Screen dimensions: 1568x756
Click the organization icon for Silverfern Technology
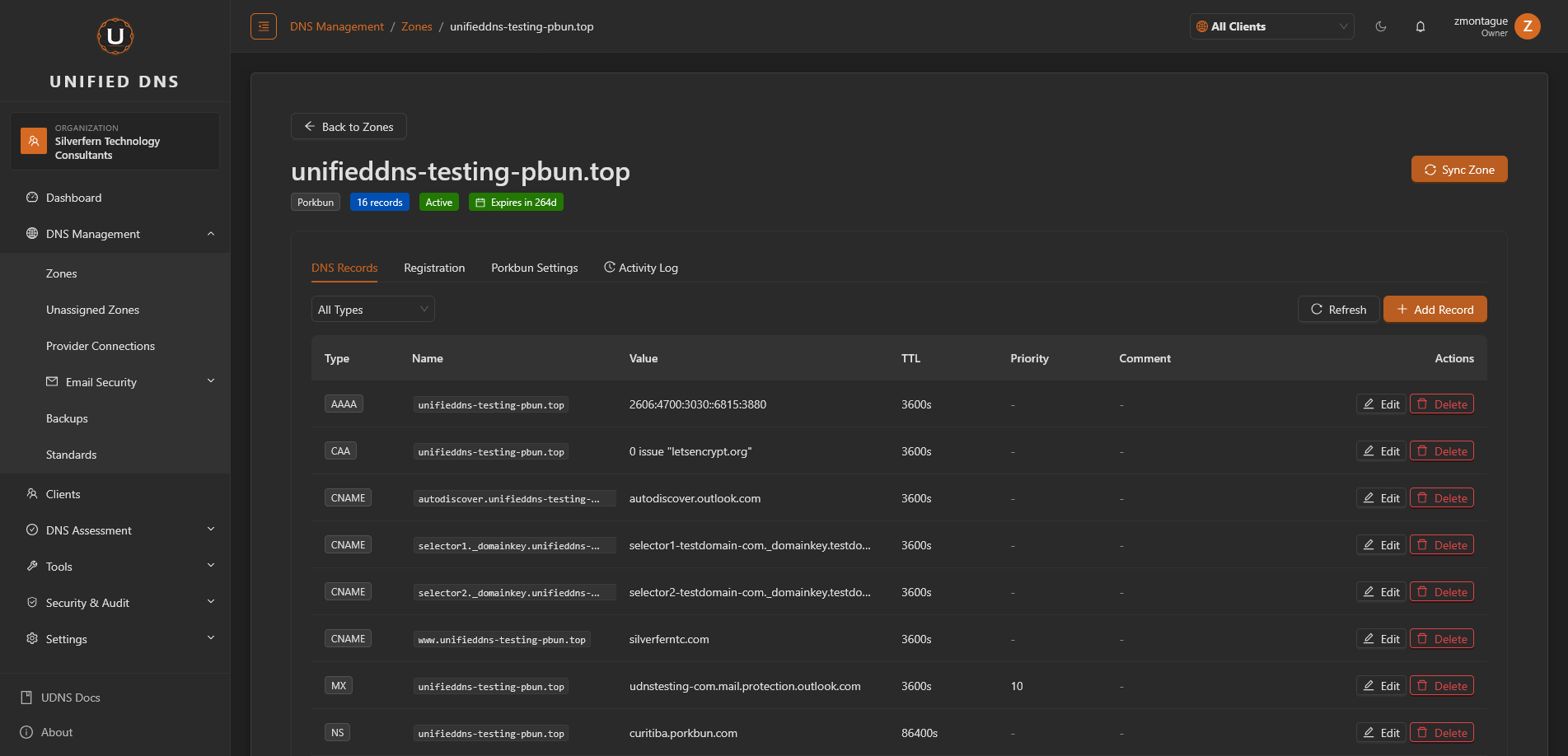click(x=34, y=141)
